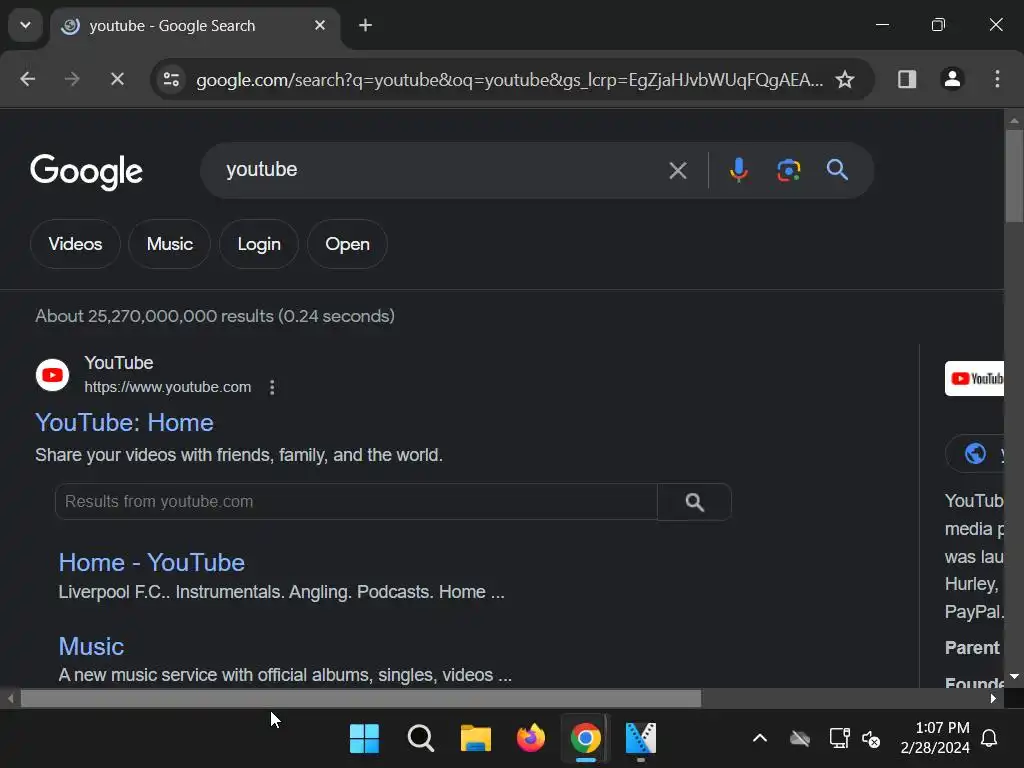Filter results by Videos
The height and width of the screenshot is (768, 1024).
click(75, 244)
